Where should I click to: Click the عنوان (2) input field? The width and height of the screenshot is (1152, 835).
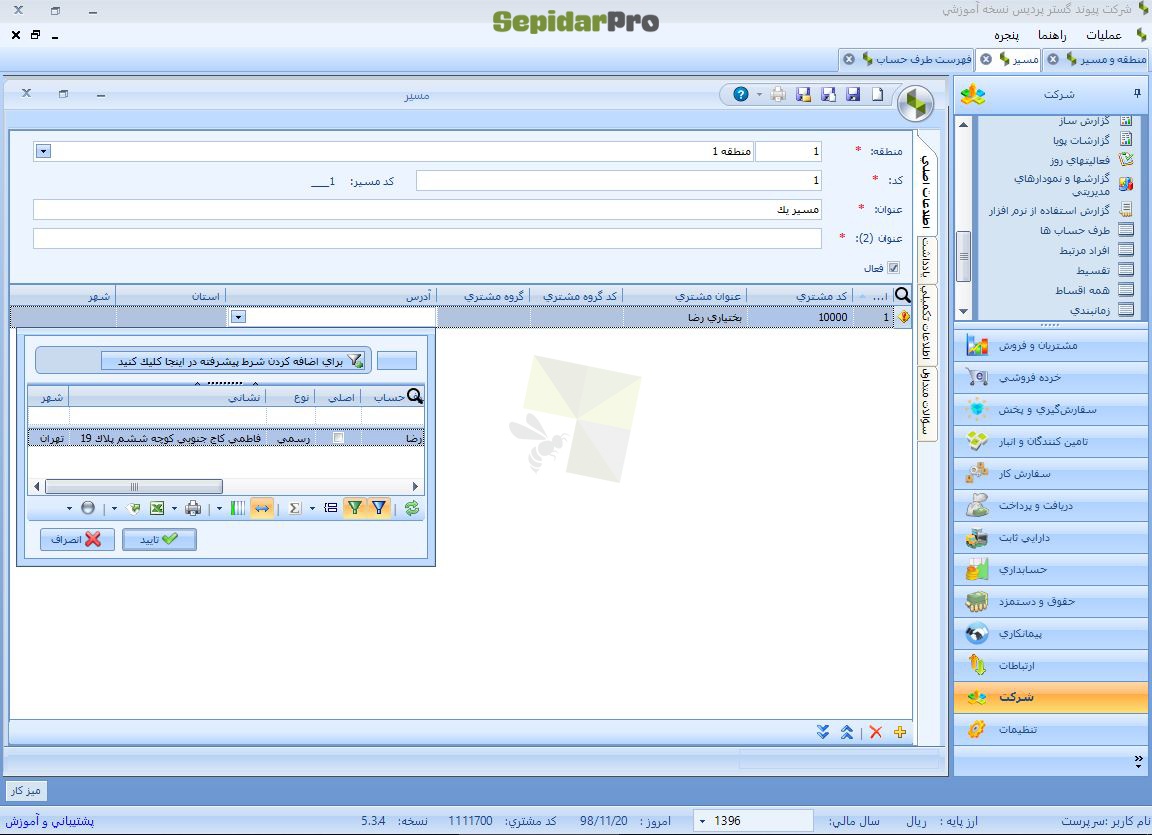pos(427,238)
